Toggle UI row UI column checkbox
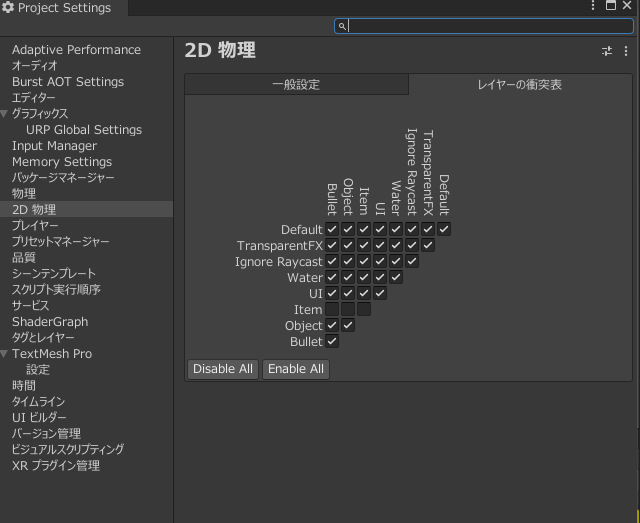 (x=380, y=293)
